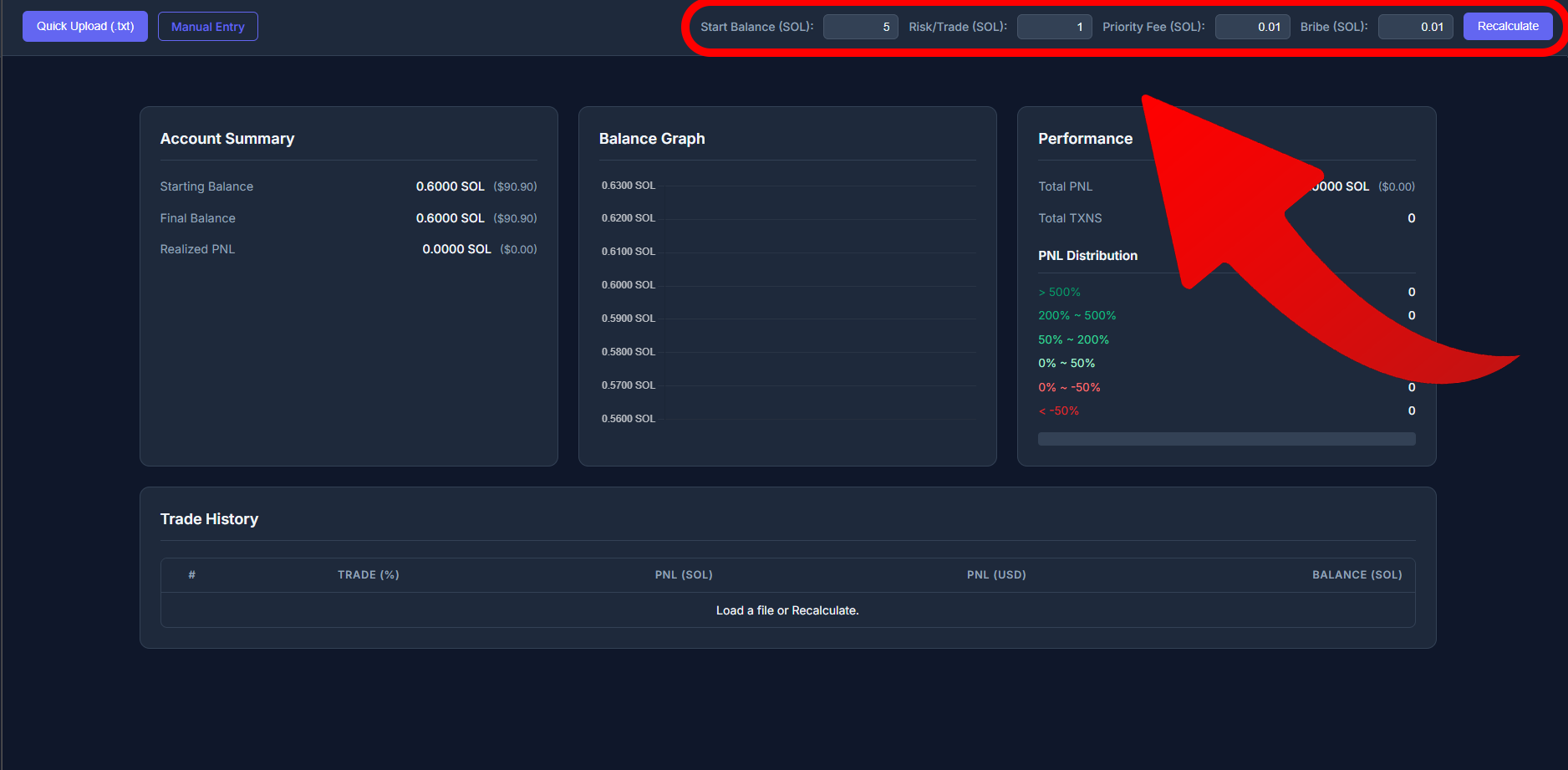Click the 0.6300 SOL axis label
Image resolution: width=1568 pixels, height=770 pixels.
629,186
